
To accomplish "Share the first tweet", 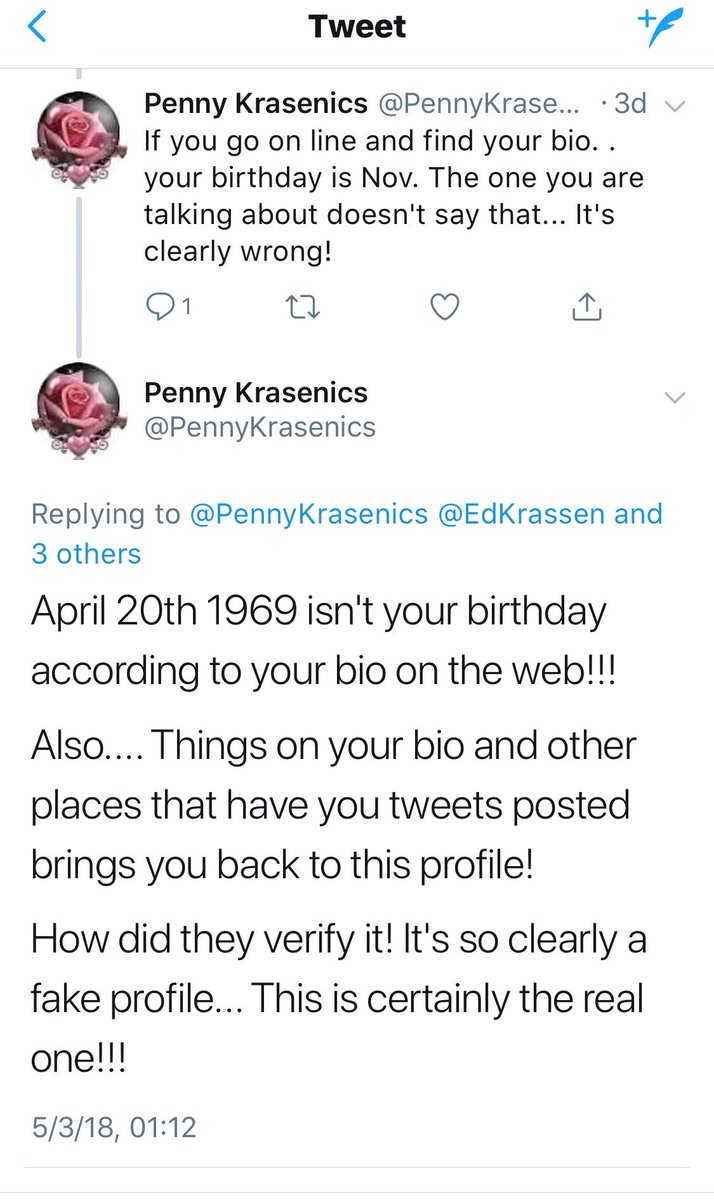I will point(586,309).
